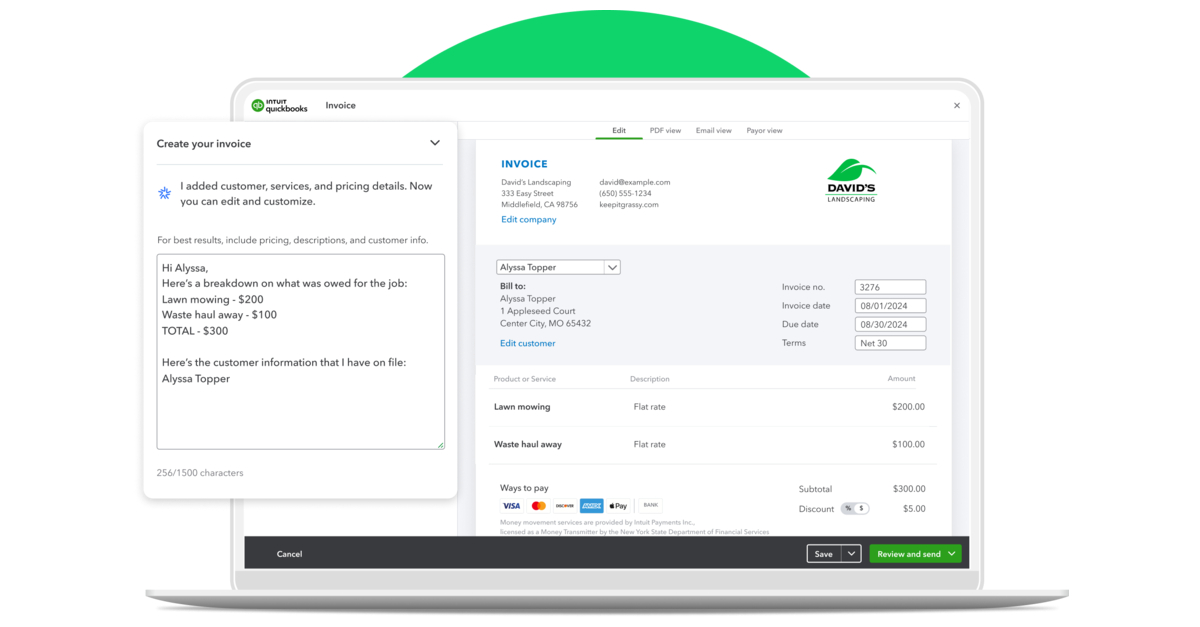Switch to the PDF view tab
This screenshot has height=627, width=1200.
click(x=664, y=130)
